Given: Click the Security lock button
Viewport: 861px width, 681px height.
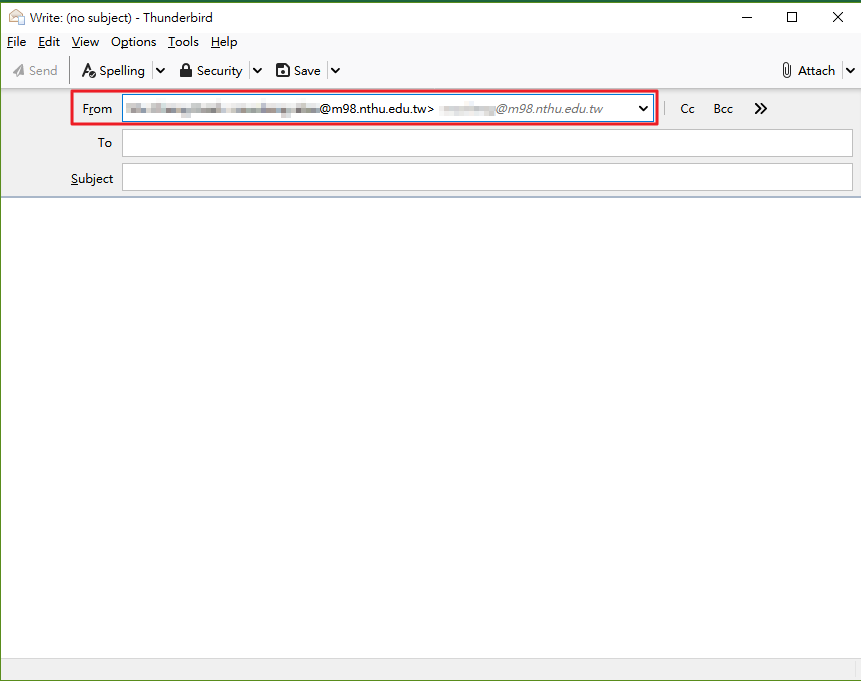Looking at the screenshot, I should point(211,70).
